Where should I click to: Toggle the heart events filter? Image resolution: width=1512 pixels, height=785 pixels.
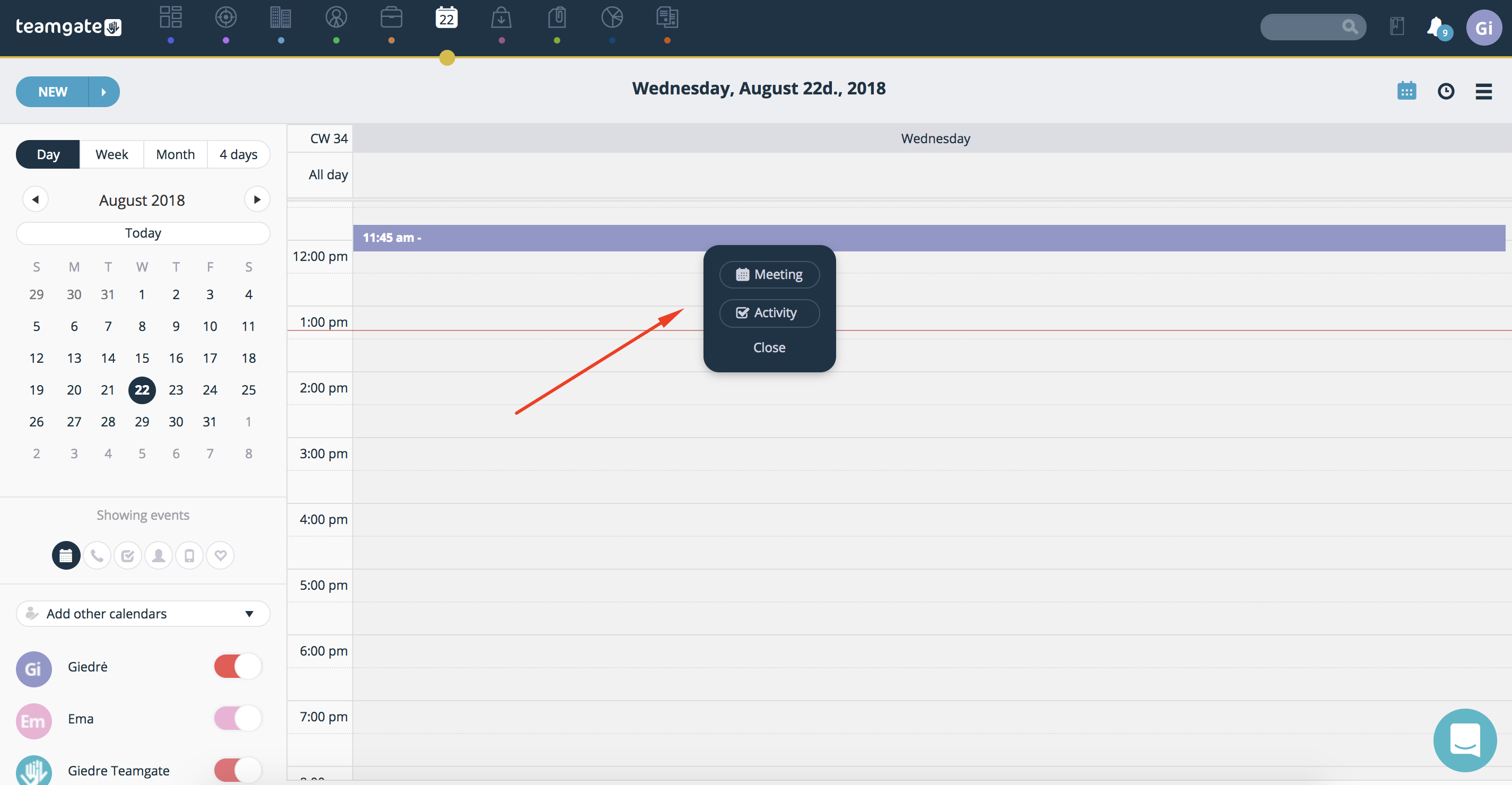pyautogui.click(x=220, y=555)
